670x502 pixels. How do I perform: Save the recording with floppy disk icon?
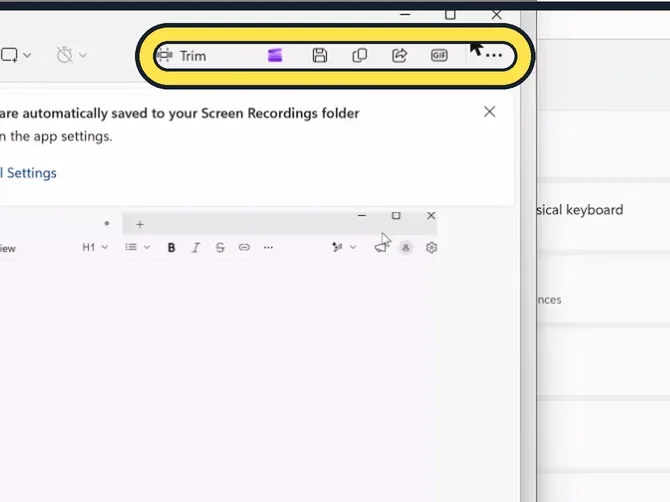(x=320, y=56)
